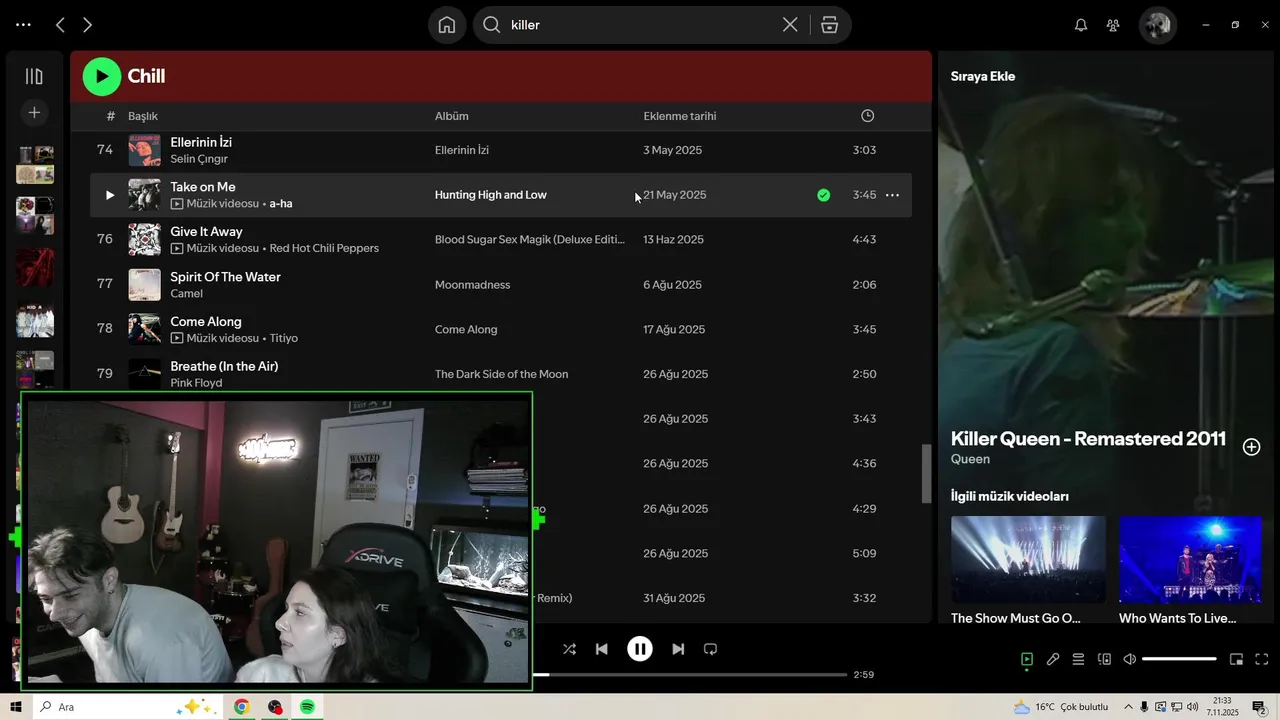Open Hunting High and Low album

click(491, 195)
